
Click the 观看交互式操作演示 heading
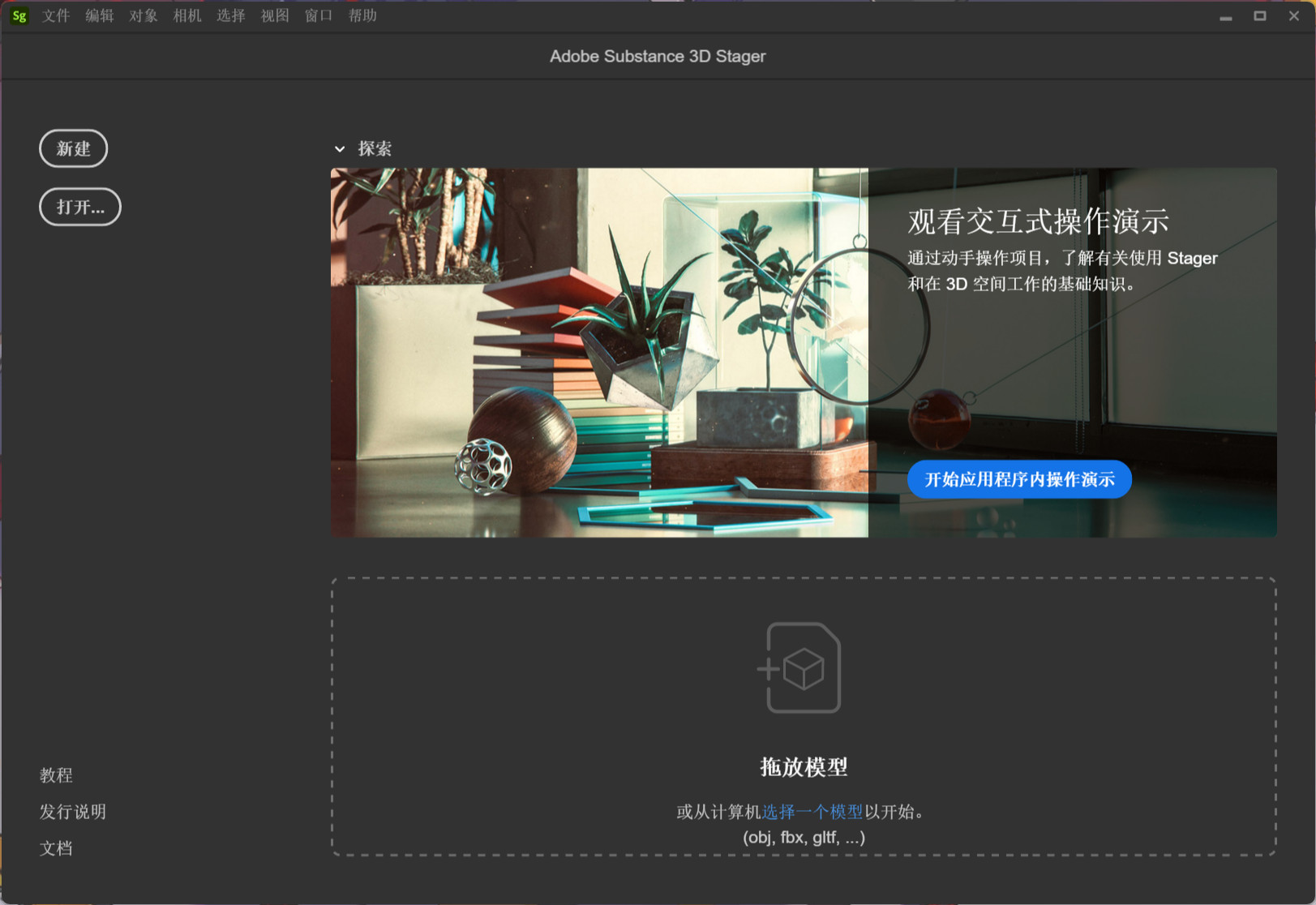1038,221
